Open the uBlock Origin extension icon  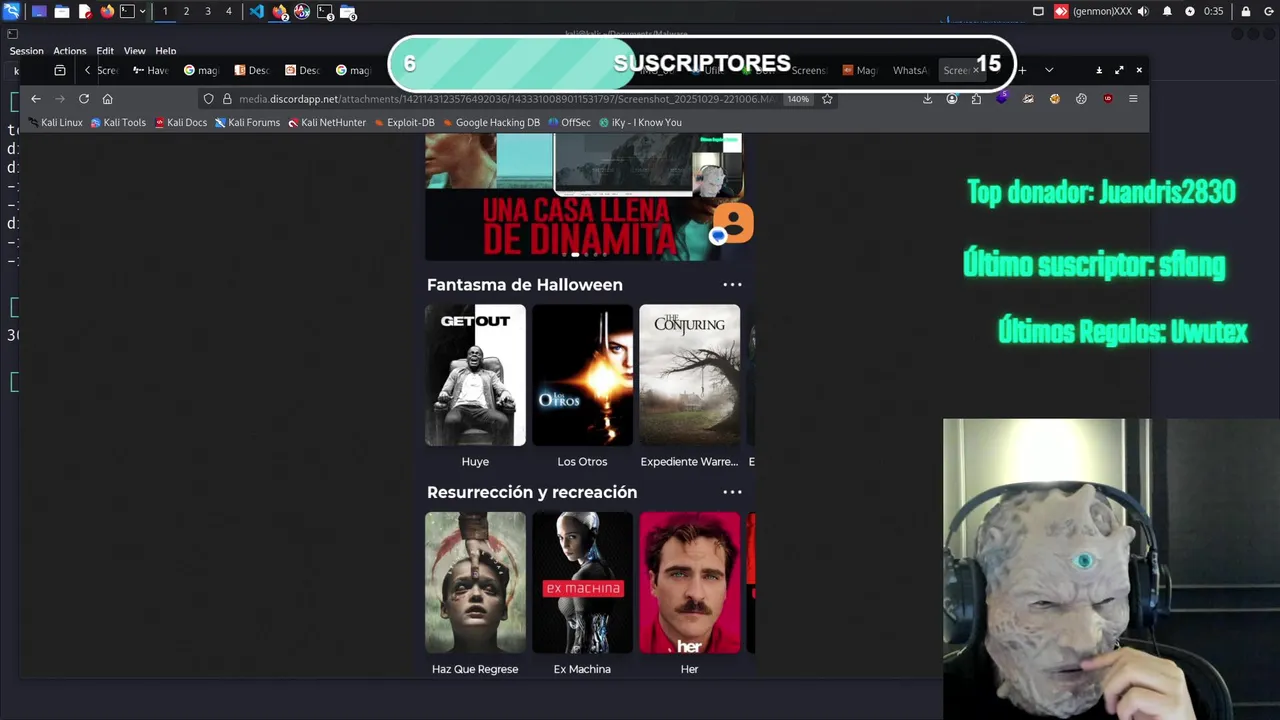(1108, 99)
